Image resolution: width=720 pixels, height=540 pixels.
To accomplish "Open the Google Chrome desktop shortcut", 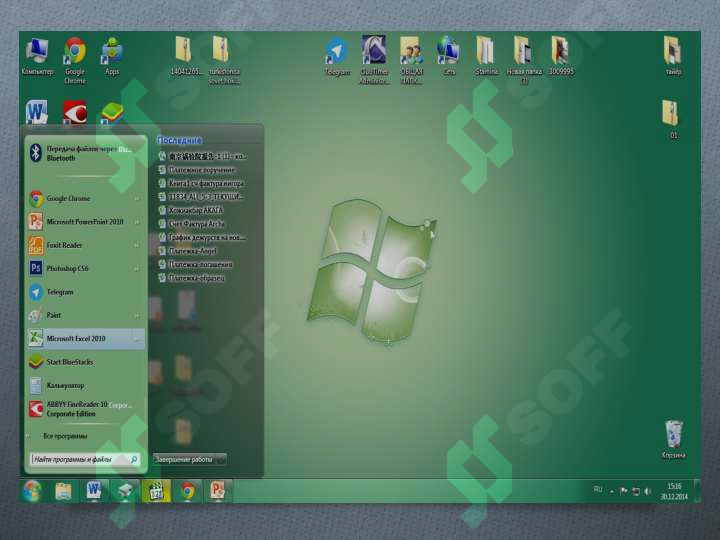I will (75, 61).
